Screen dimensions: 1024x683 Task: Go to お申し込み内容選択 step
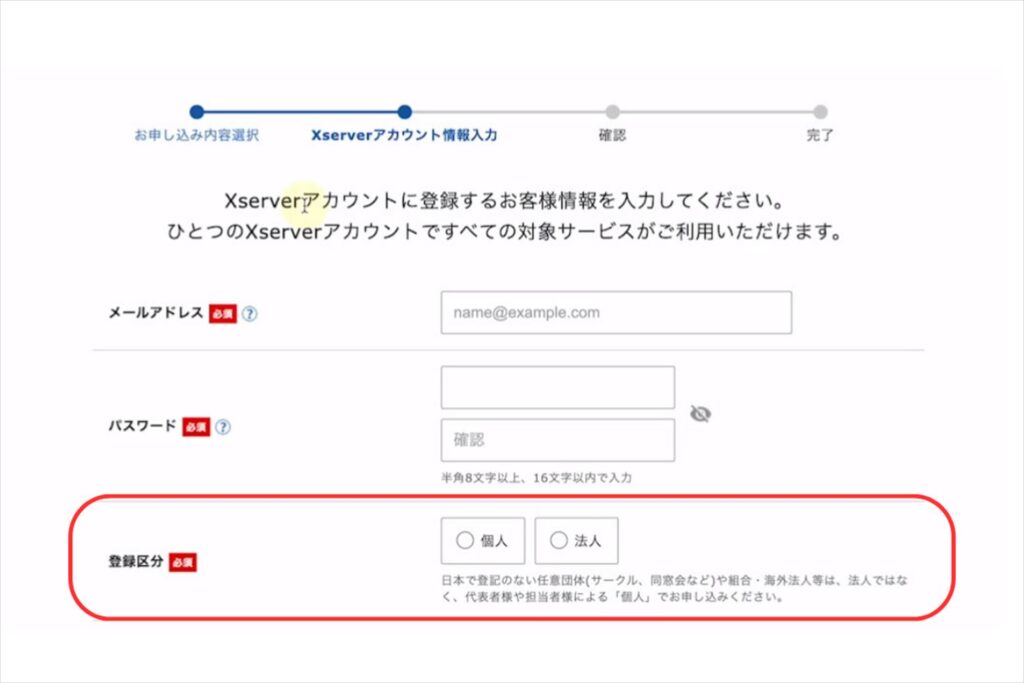click(197, 135)
